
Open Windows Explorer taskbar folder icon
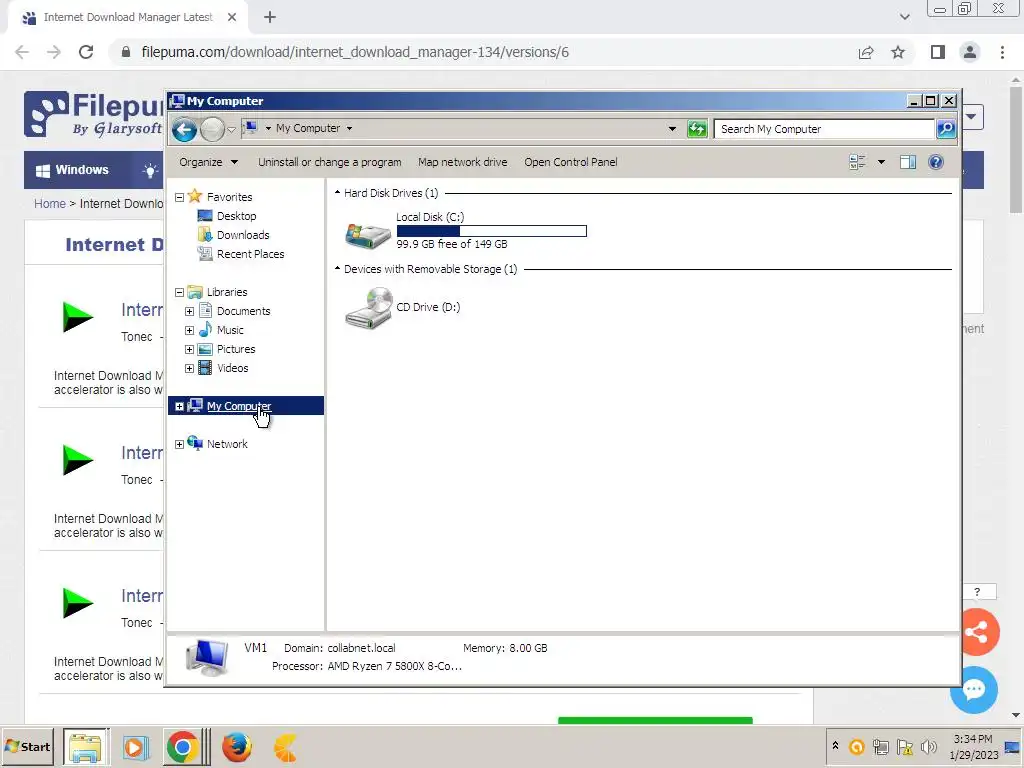86,747
